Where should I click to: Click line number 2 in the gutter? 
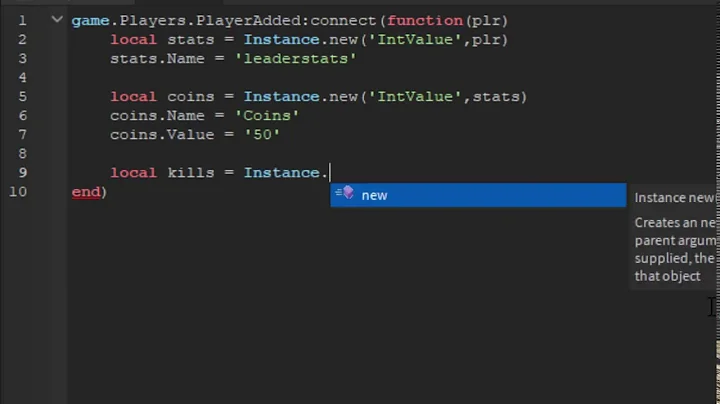pyautogui.click(x=22, y=39)
